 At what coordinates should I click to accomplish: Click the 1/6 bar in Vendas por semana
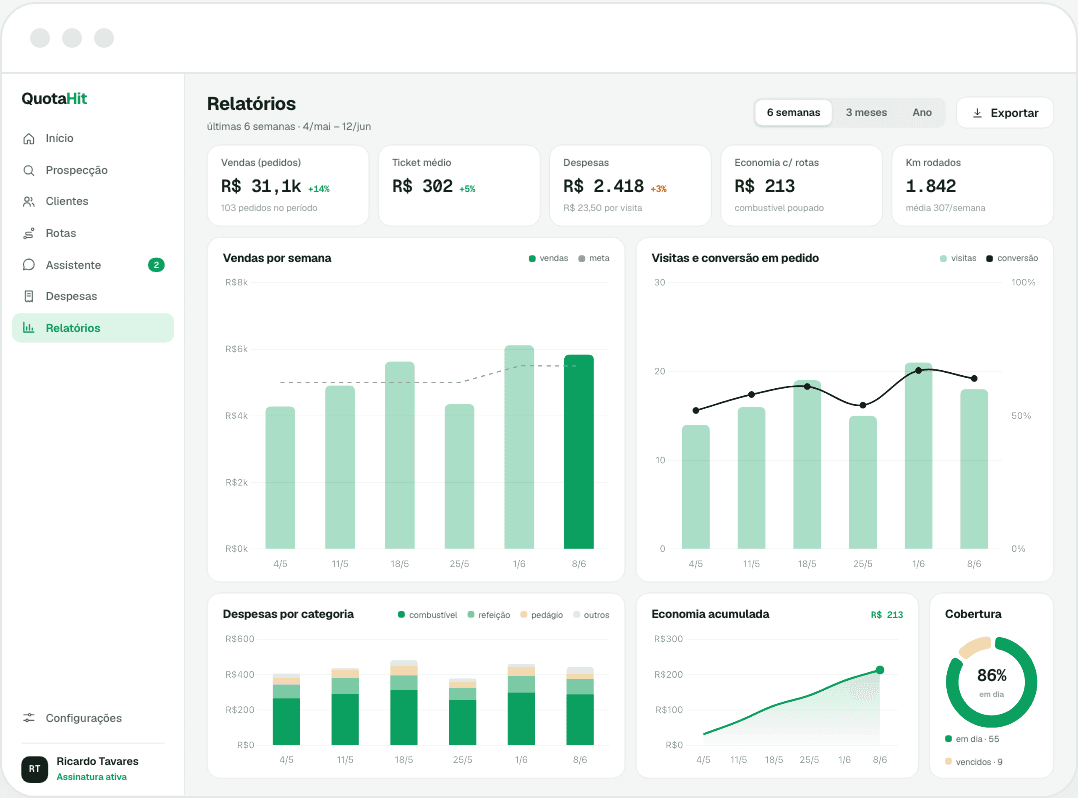click(519, 447)
